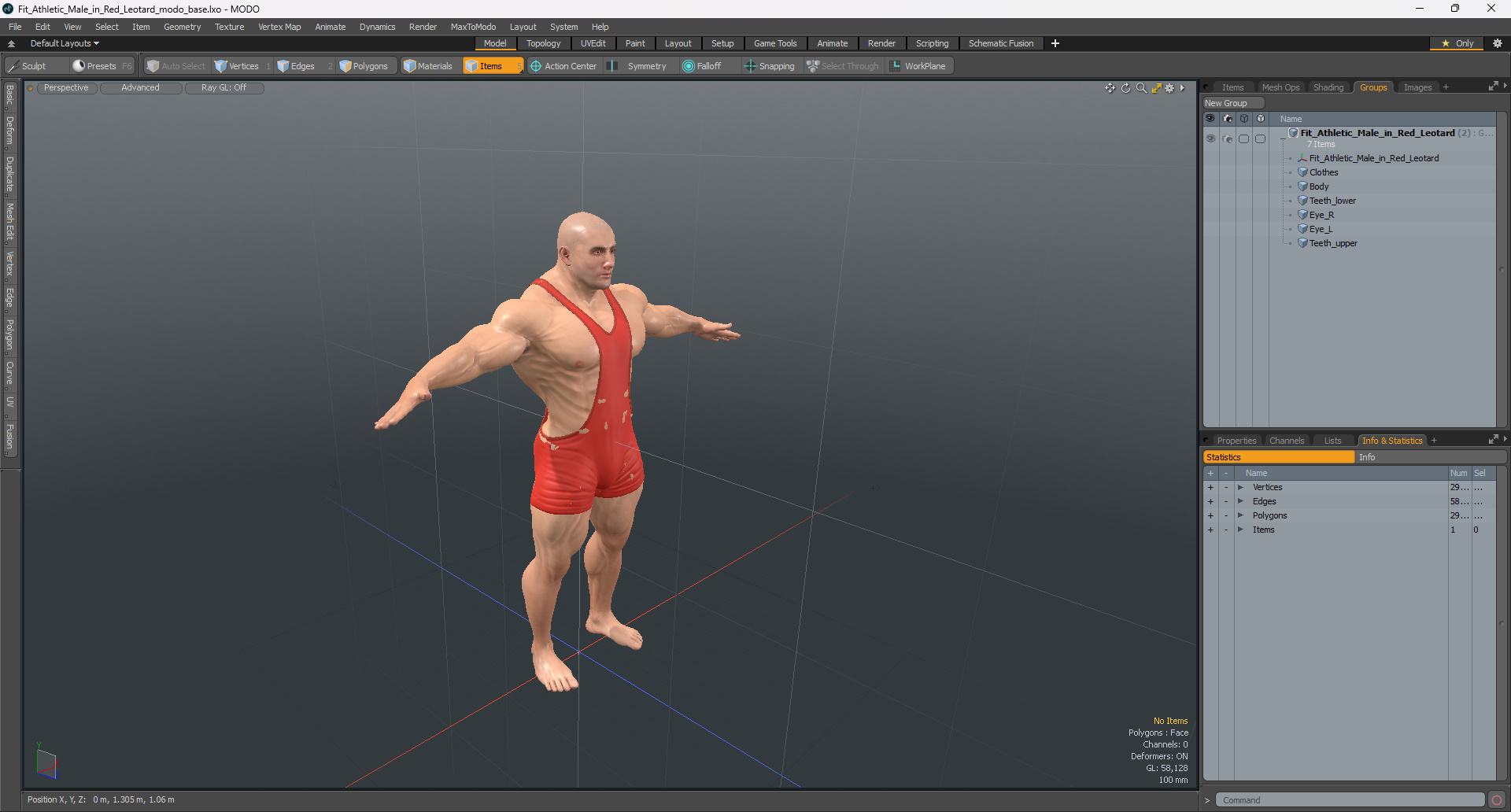This screenshot has height=812, width=1511.
Task: Click the axis orientation cube in viewport corner
Action: 46,762
